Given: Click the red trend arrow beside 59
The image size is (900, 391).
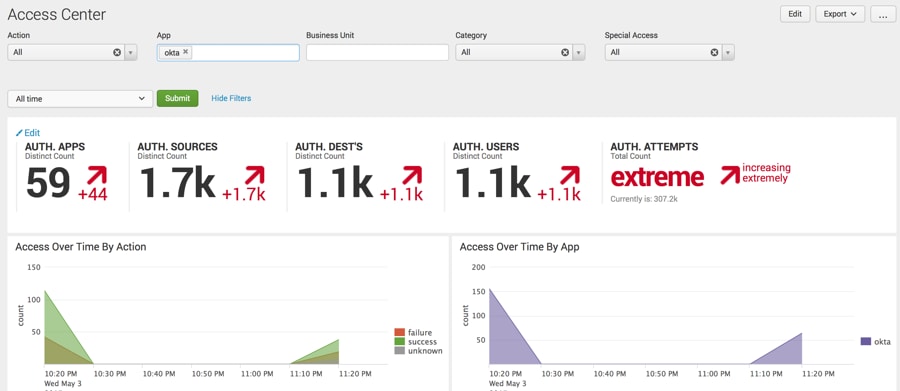Looking at the screenshot, I should pos(97,176).
